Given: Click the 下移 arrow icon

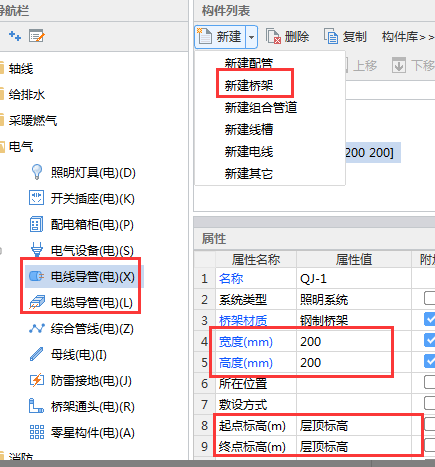Looking at the screenshot, I should [x=399, y=65].
